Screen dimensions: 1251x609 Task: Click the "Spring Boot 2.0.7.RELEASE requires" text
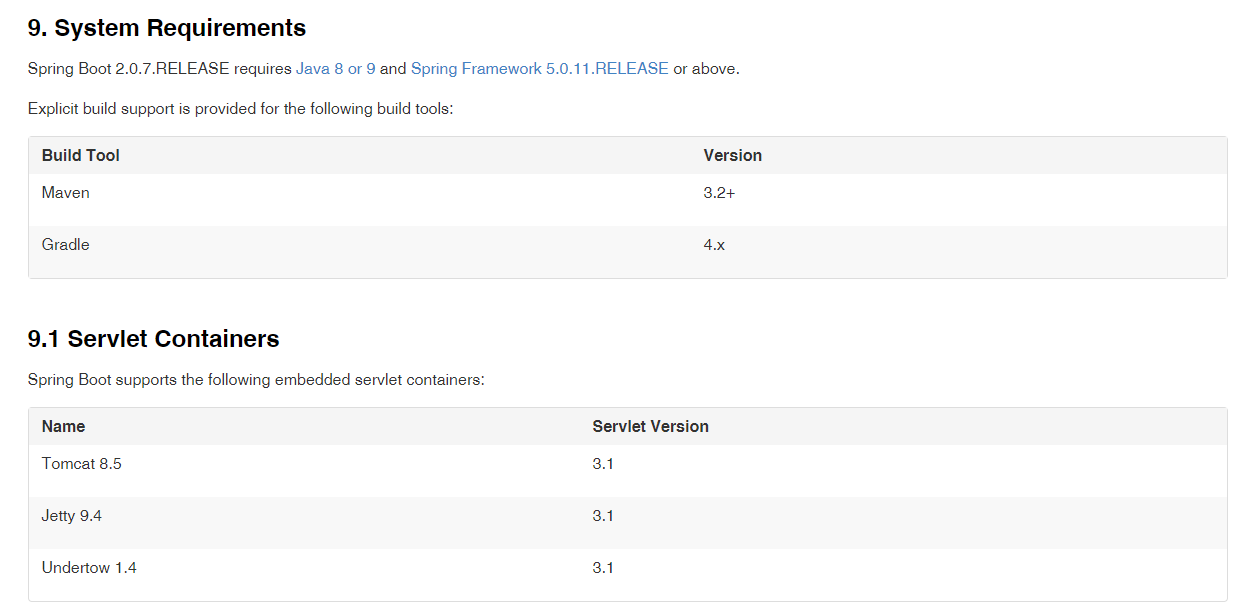(x=160, y=69)
